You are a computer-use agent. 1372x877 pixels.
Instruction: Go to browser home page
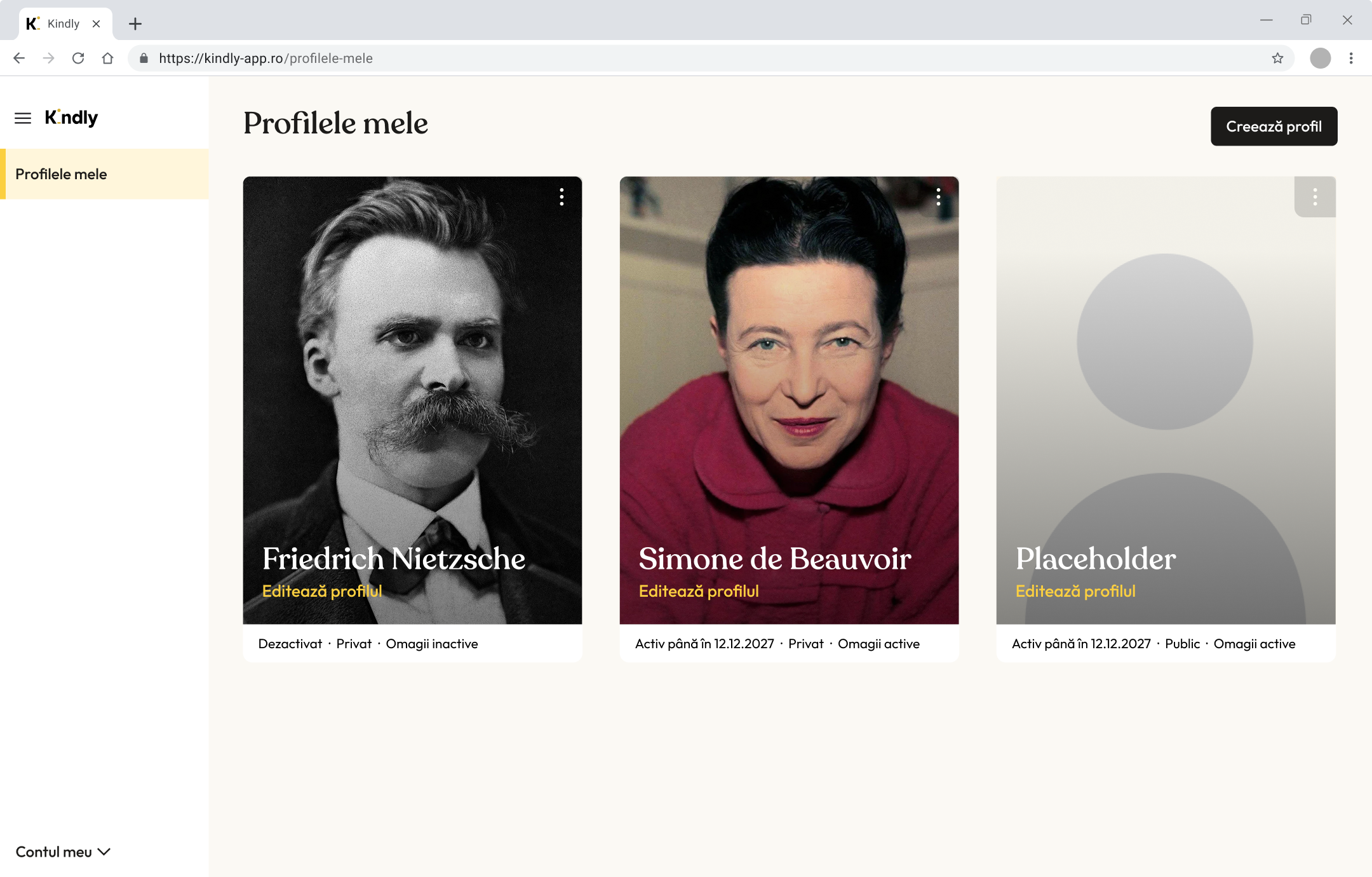[x=107, y=58]
